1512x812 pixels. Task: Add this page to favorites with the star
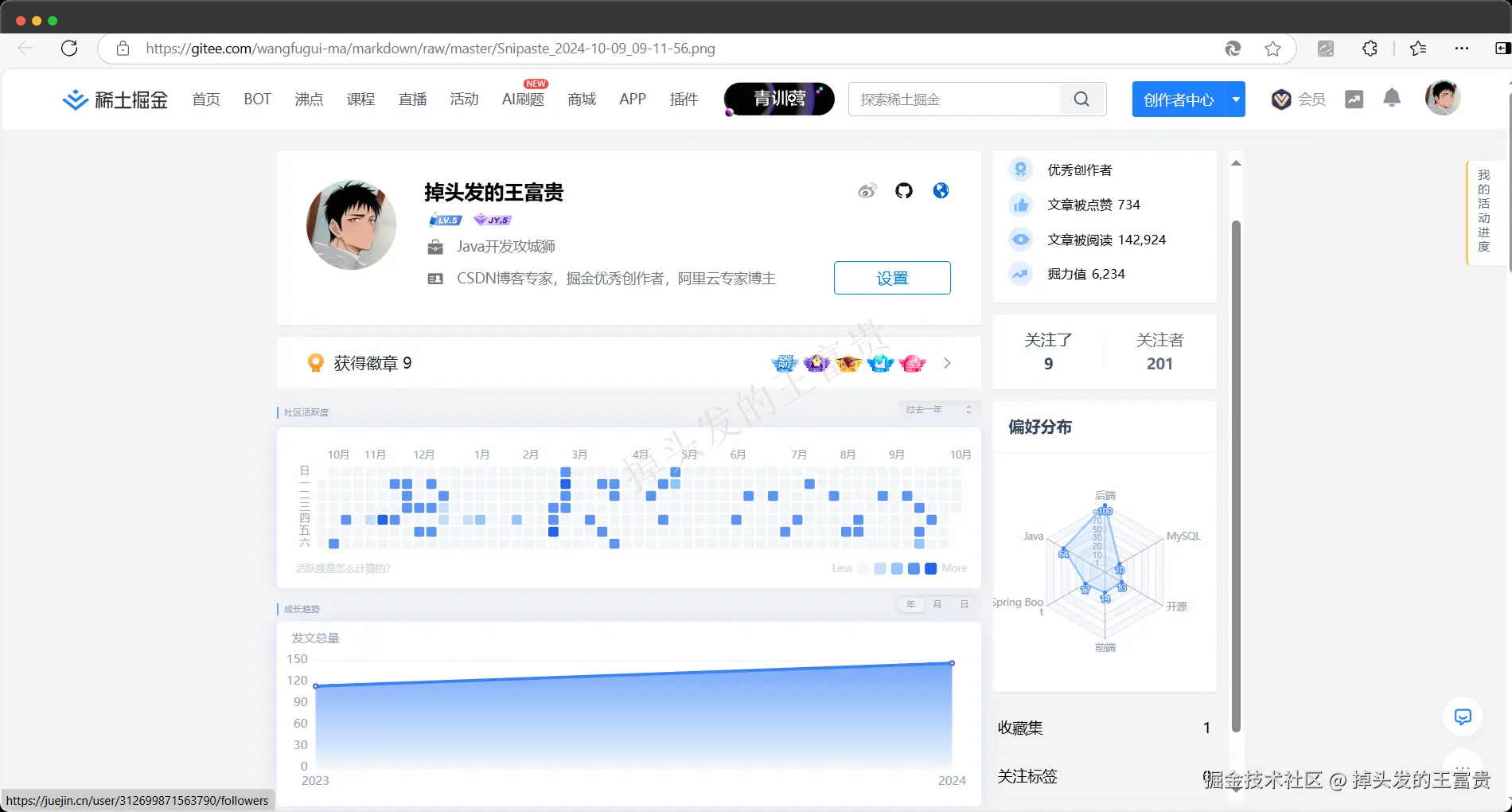[x=1272, y=49]
